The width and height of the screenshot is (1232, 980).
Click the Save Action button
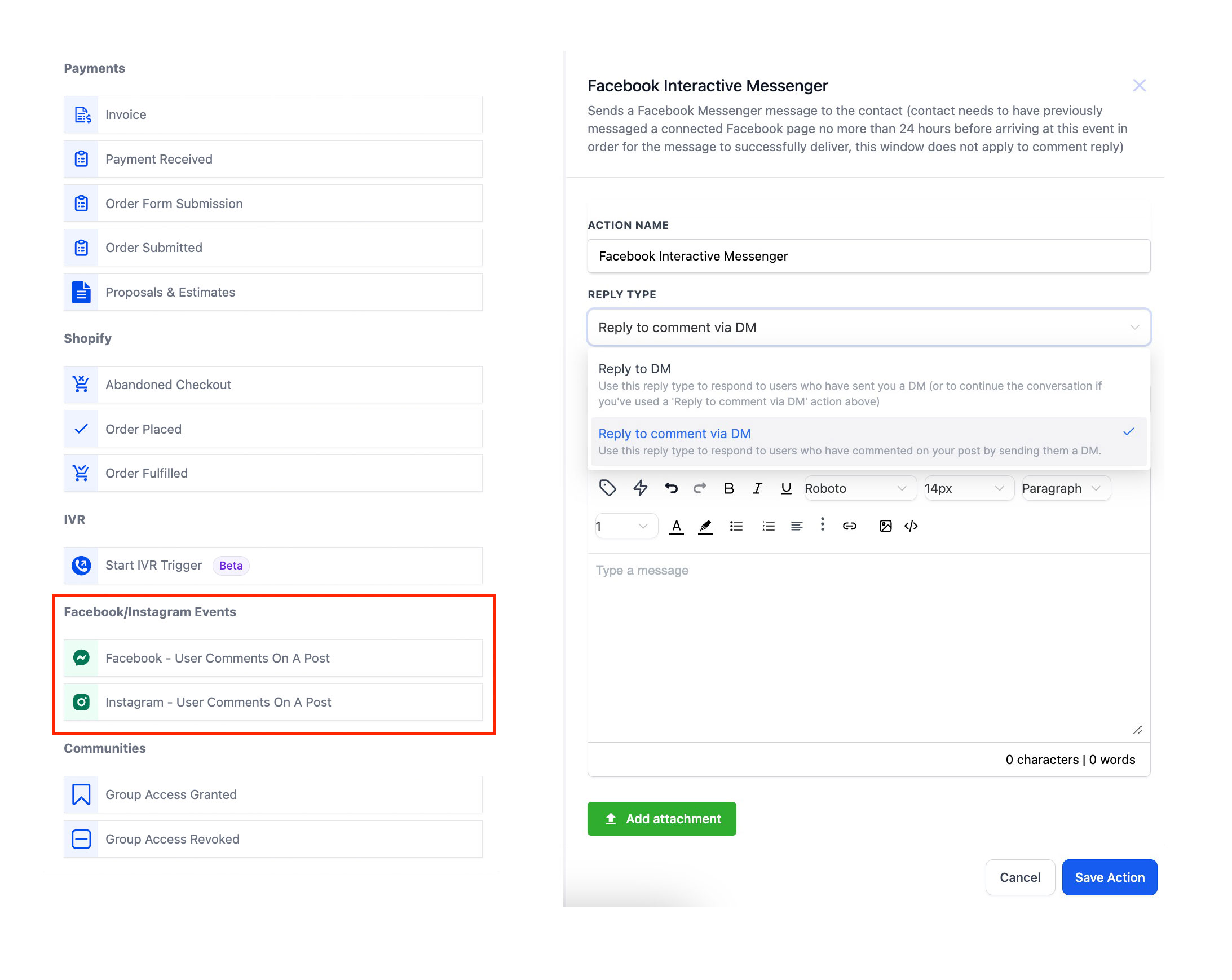(1109, 877)
